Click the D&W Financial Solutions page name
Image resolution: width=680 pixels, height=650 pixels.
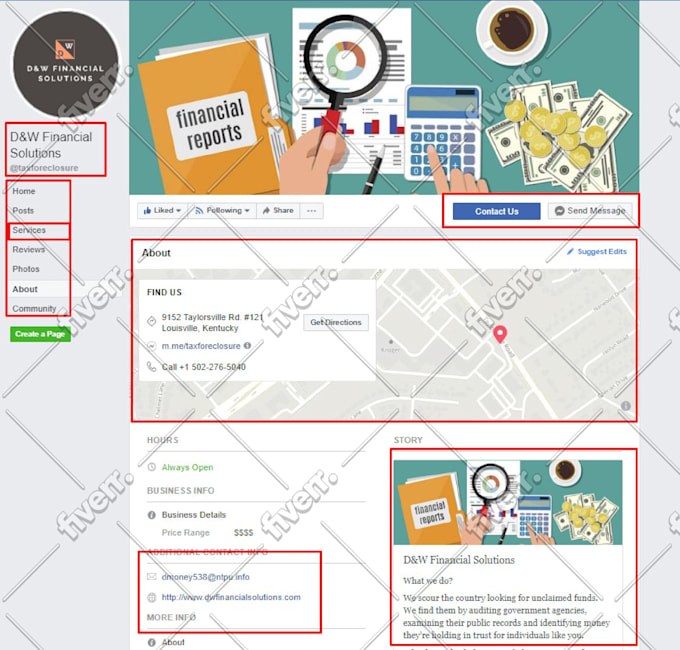51,145
